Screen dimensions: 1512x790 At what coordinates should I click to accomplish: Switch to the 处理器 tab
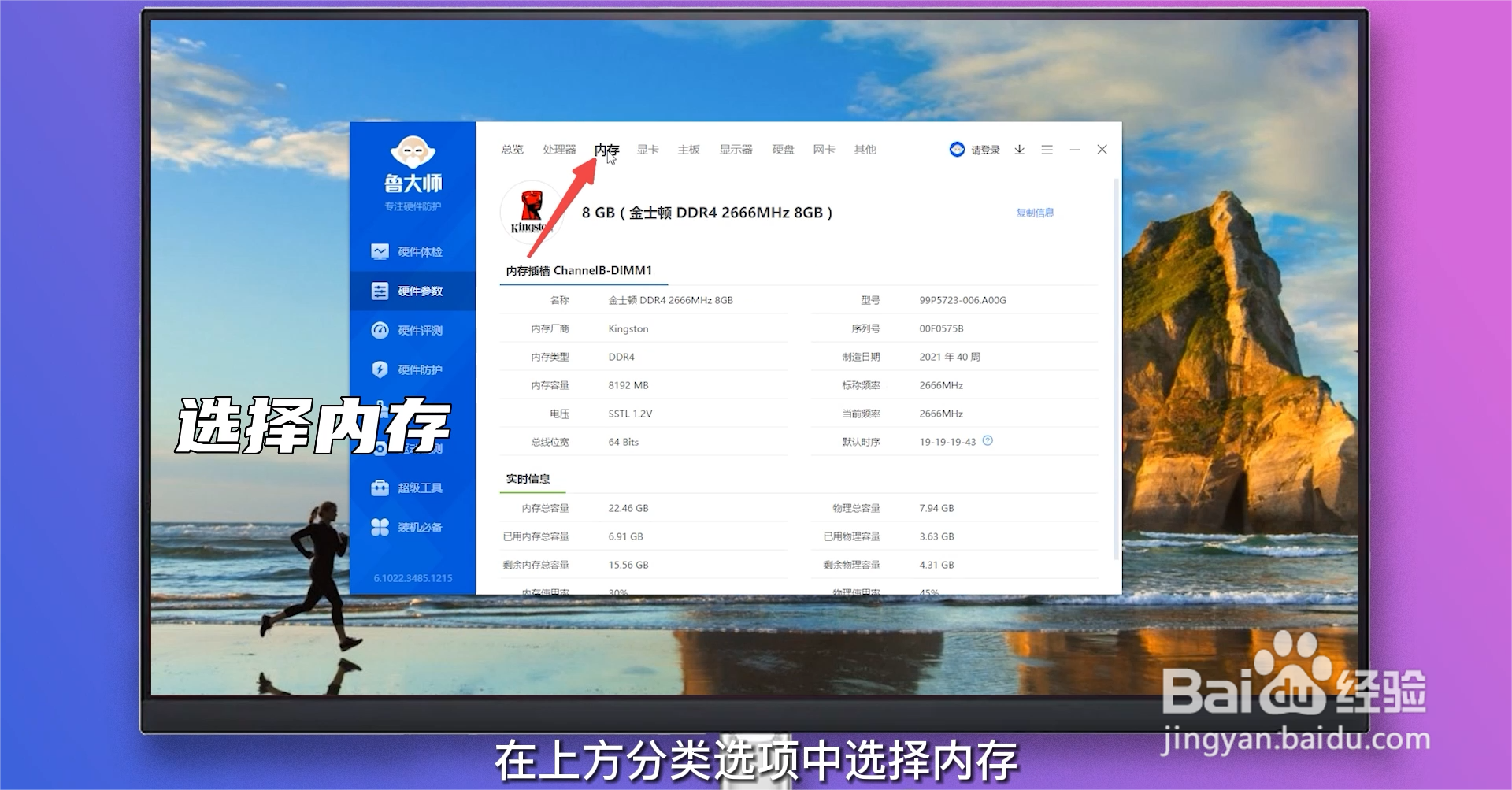pos(559,149)
